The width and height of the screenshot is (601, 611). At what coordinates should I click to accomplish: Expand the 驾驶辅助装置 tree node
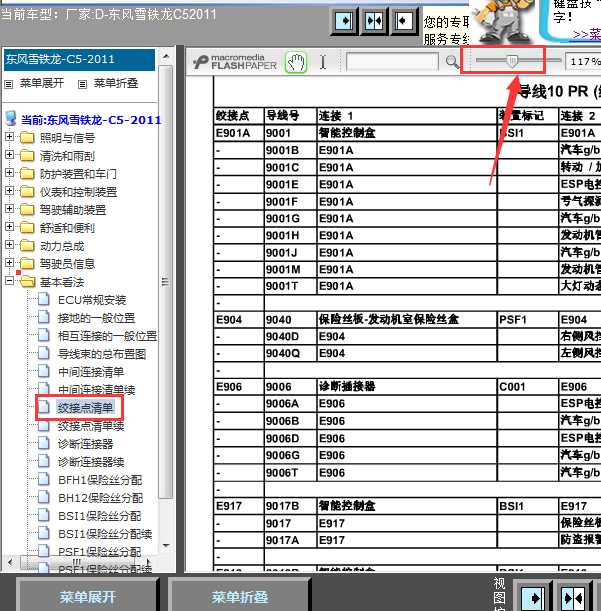pos(10,208)
